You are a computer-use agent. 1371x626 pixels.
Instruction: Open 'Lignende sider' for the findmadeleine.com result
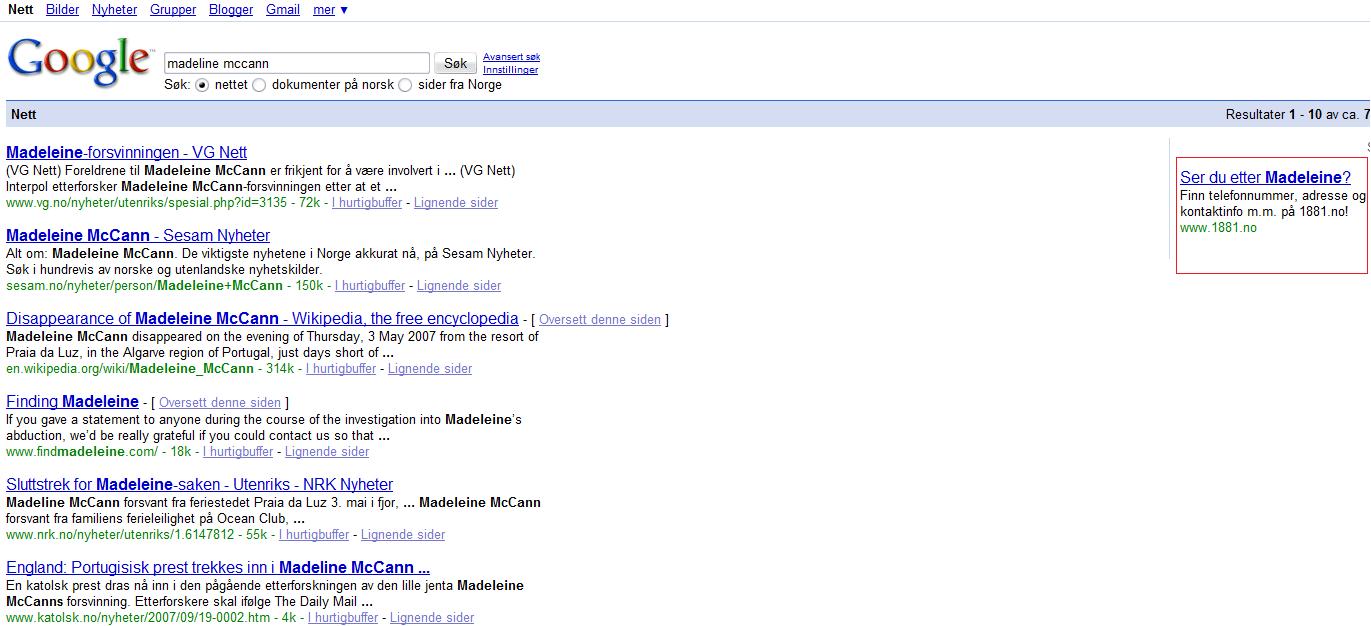point(327,452)
